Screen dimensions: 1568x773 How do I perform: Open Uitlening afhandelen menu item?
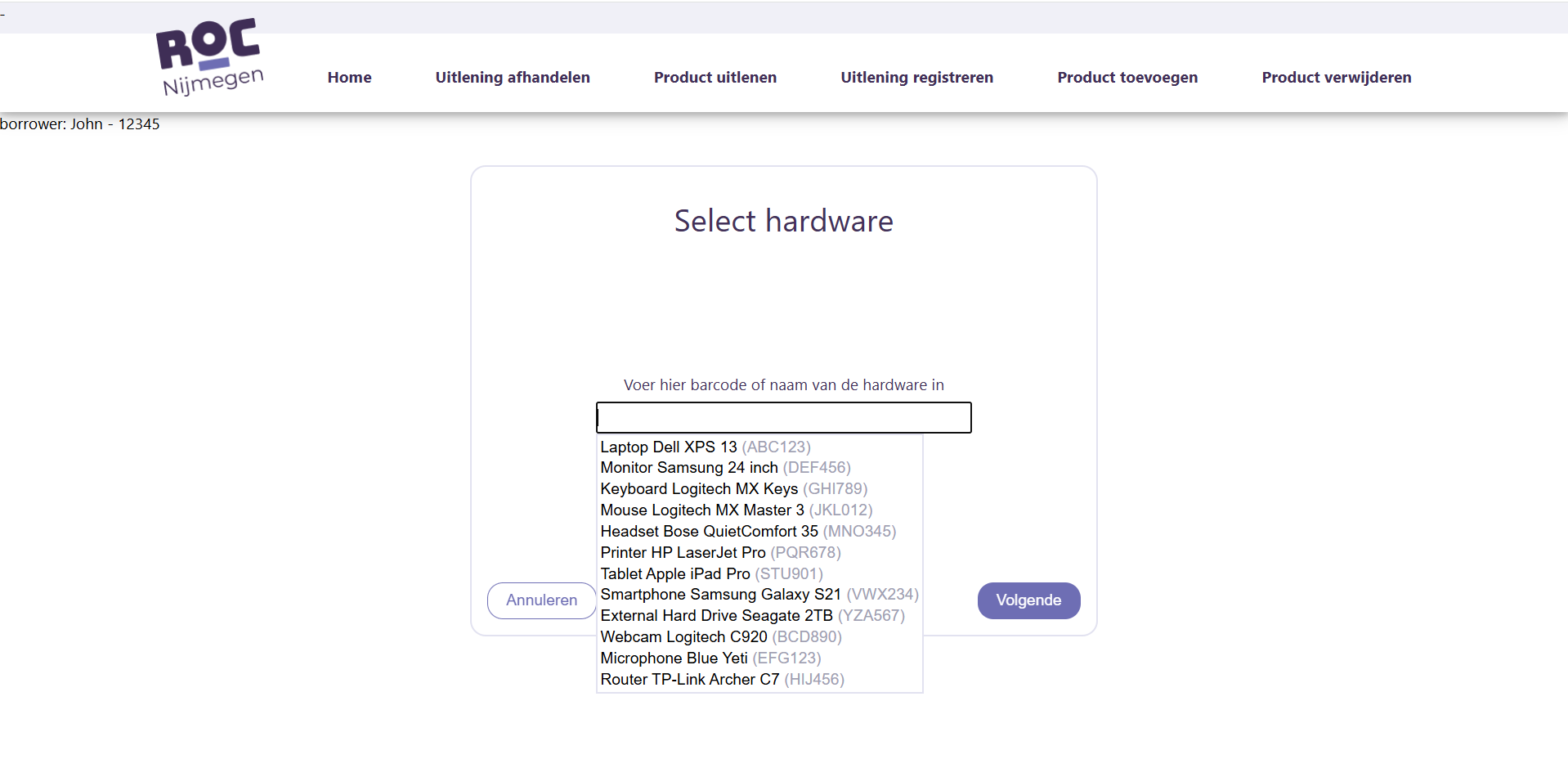[513, 78]
